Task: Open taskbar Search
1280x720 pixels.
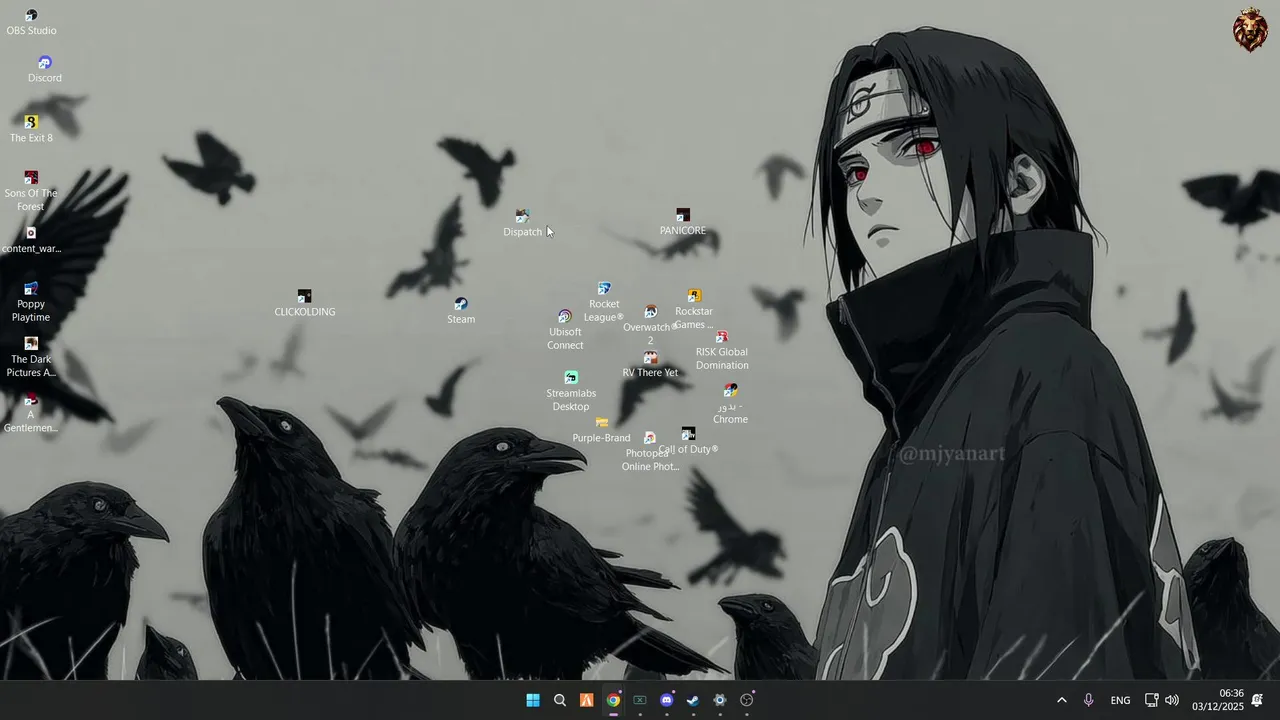Action: pos(560,700)
